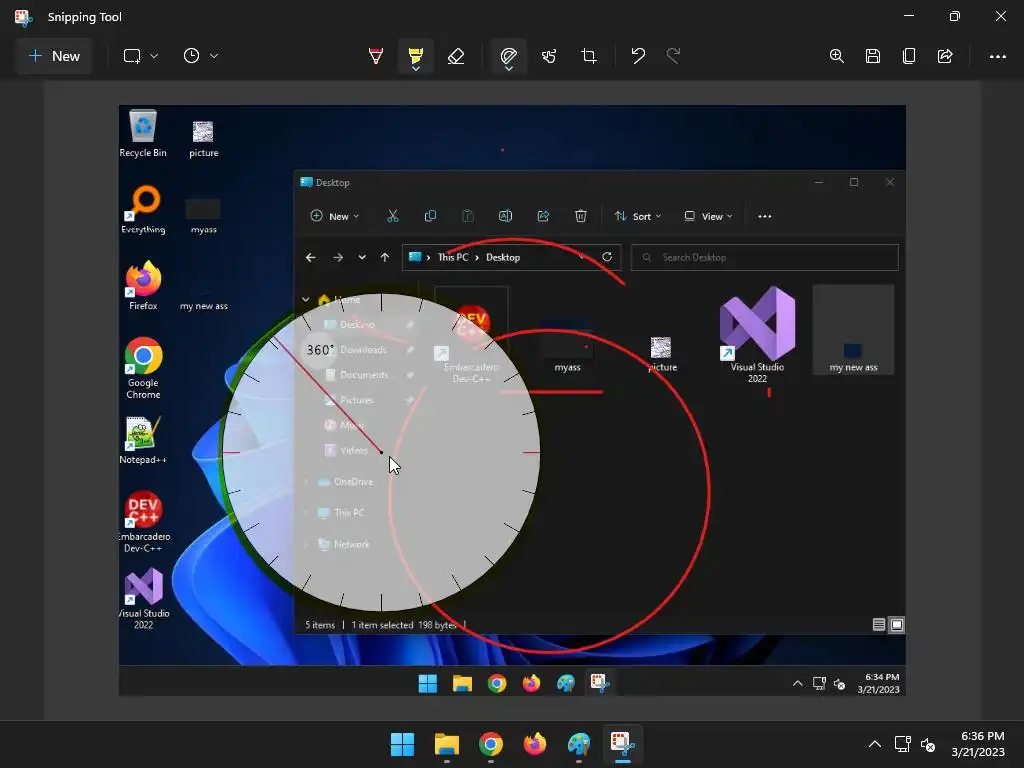Restore down the Snipping Tool window

point(954,16)
